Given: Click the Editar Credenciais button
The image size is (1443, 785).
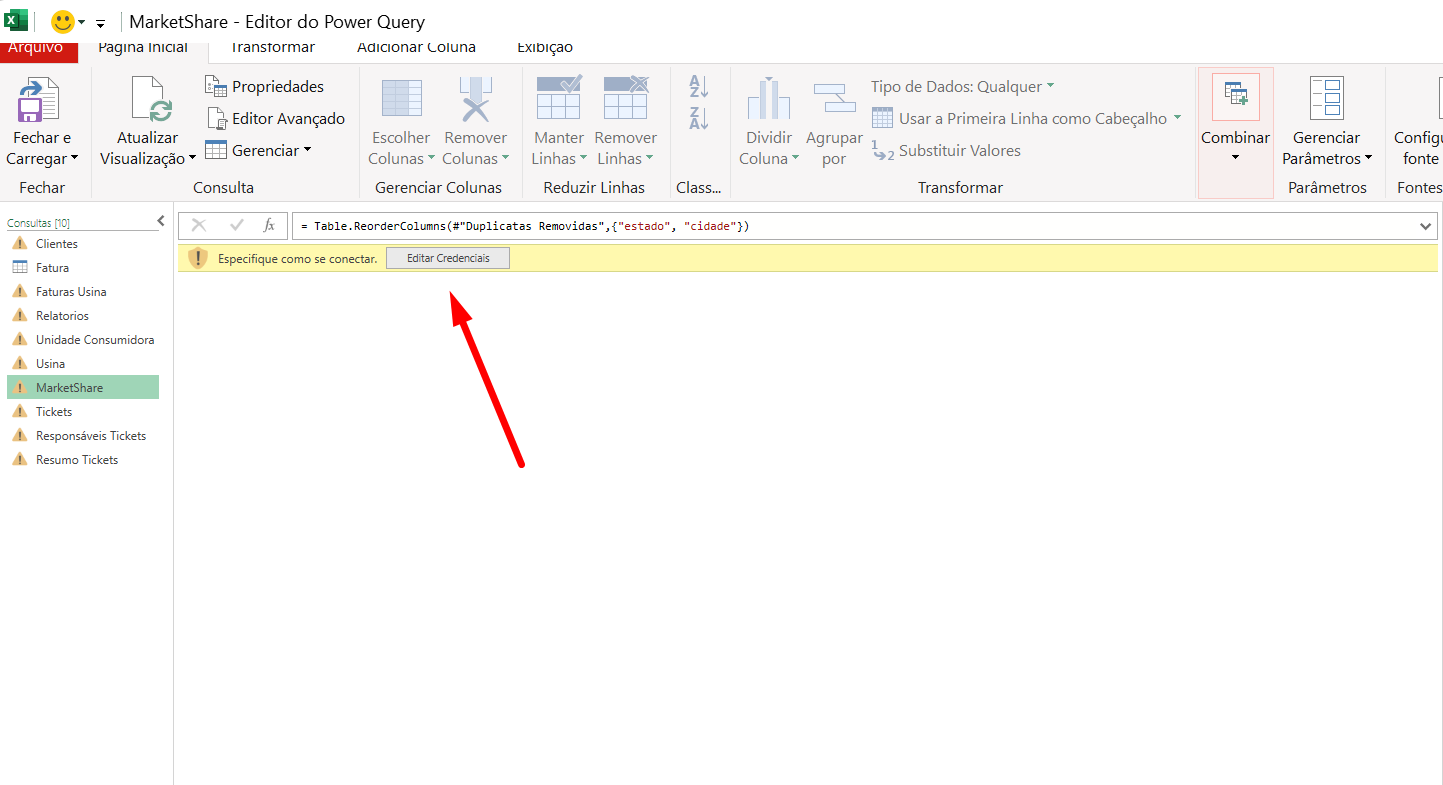Looking at the screenshot, I should coord(448,259).
